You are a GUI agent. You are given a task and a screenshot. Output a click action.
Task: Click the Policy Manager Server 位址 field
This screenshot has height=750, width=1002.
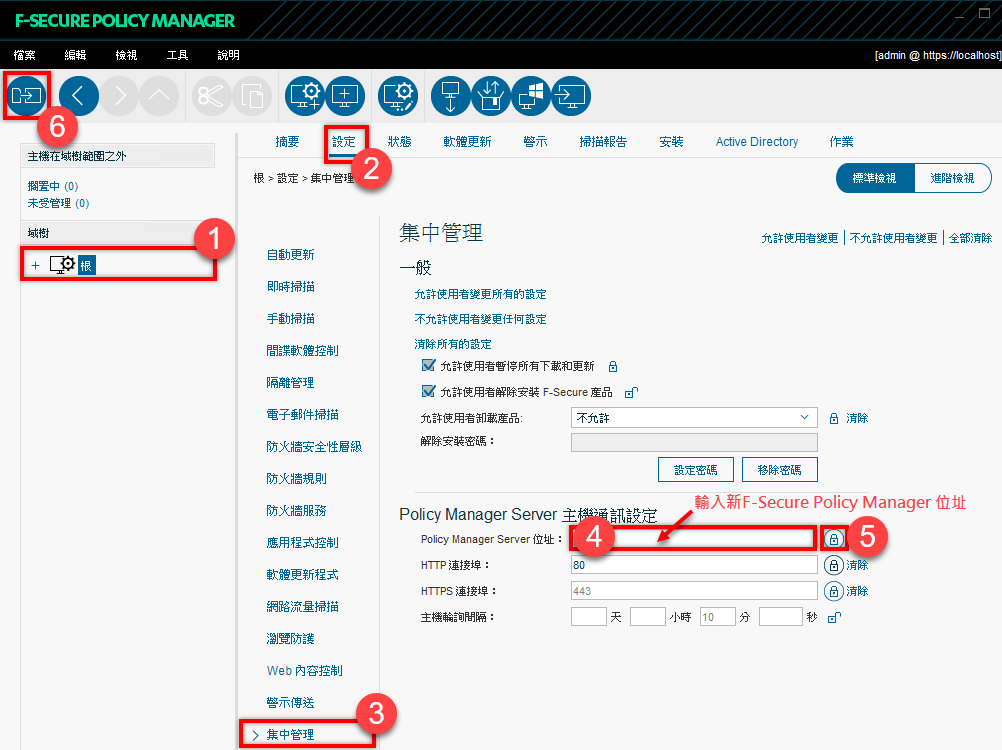point(694,539)
